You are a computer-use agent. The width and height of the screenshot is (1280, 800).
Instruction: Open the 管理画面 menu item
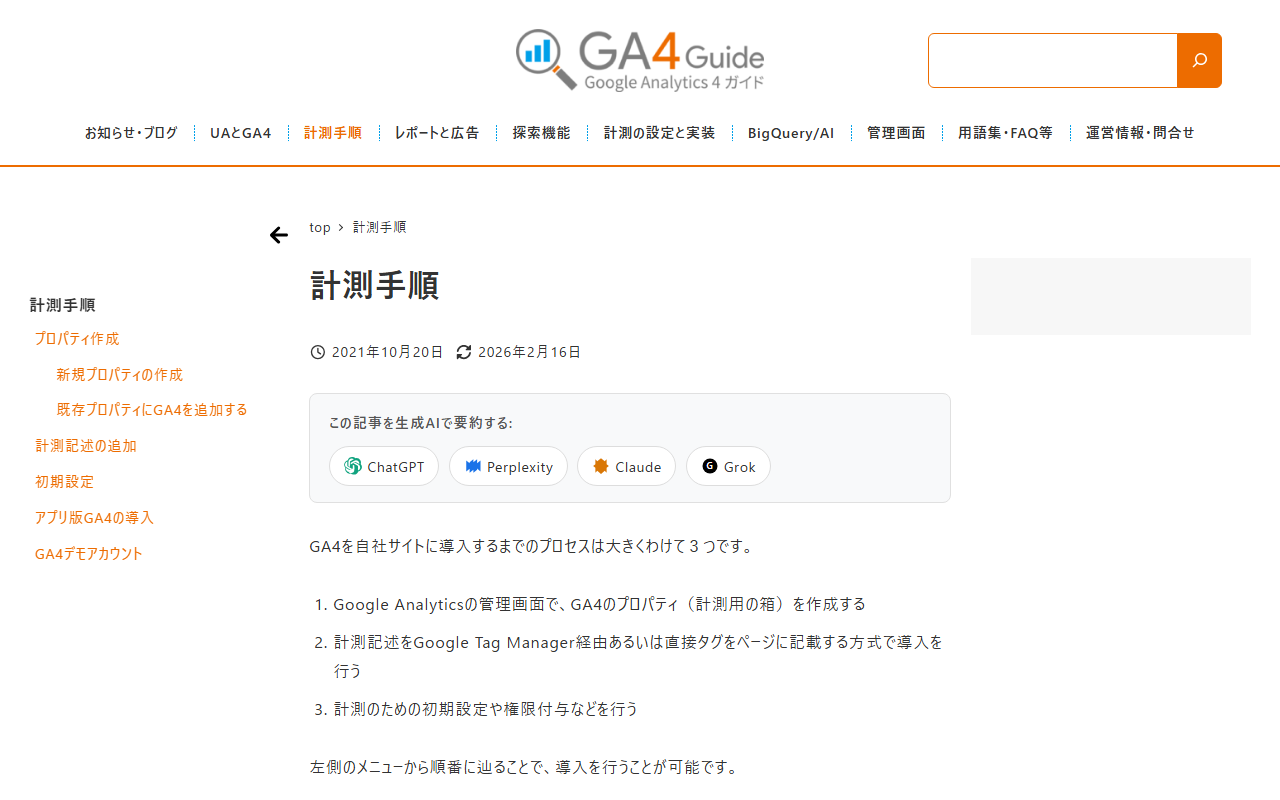tap(896, 133)
